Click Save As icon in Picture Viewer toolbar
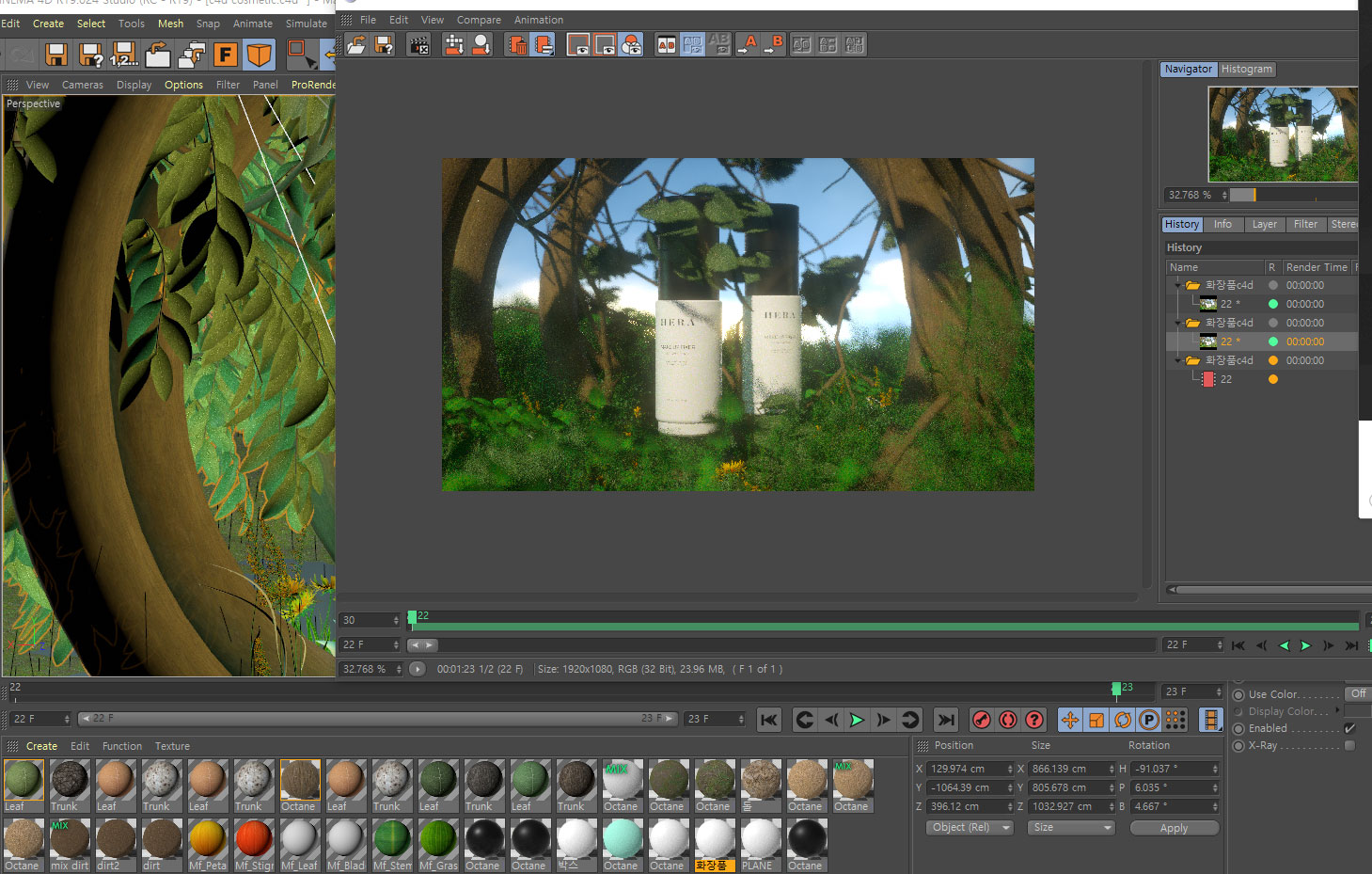The height and width of the screenshot is (874, 1372). (384, 44)
